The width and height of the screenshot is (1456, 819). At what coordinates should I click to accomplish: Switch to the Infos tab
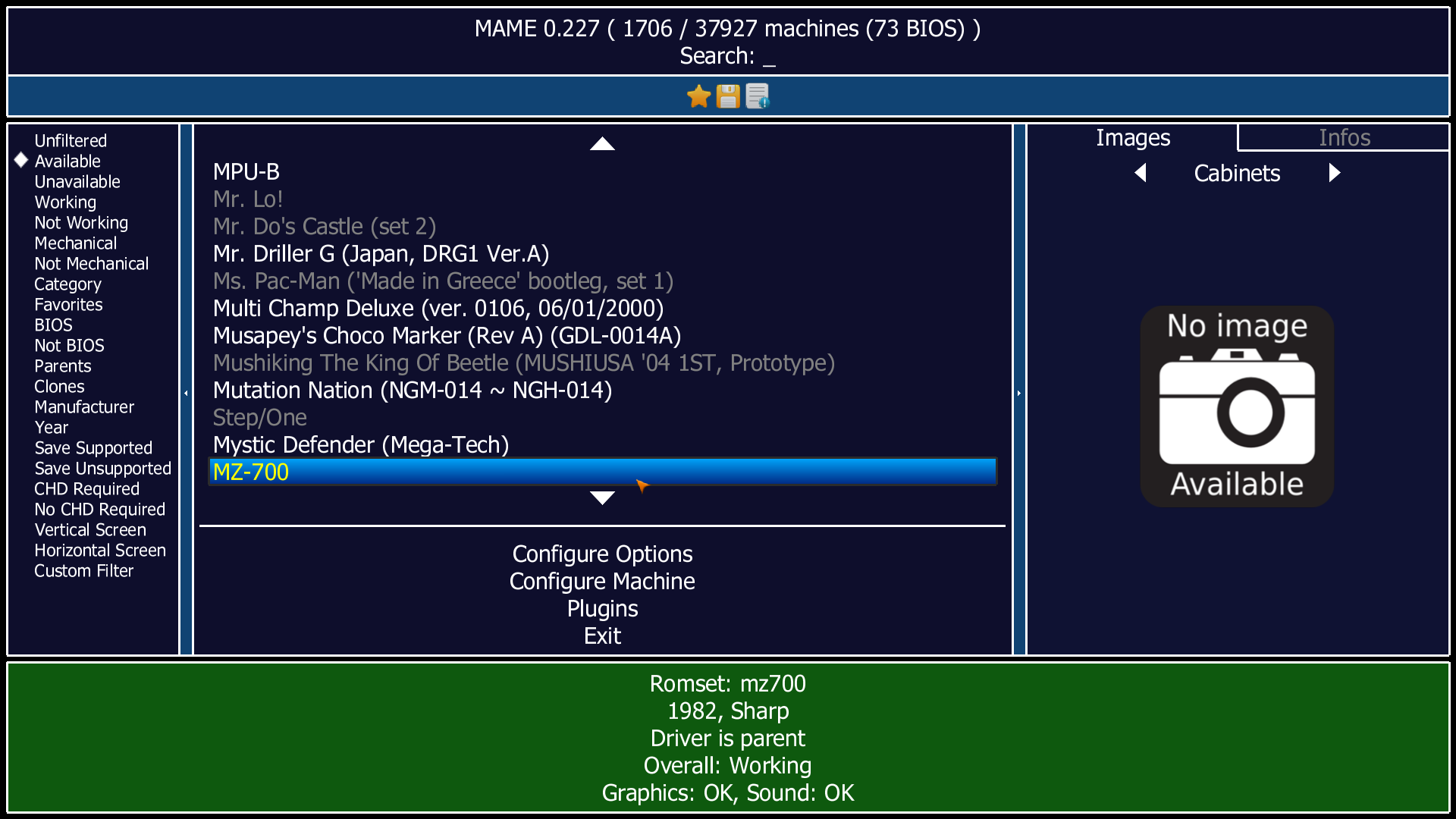pos(1345,138)
